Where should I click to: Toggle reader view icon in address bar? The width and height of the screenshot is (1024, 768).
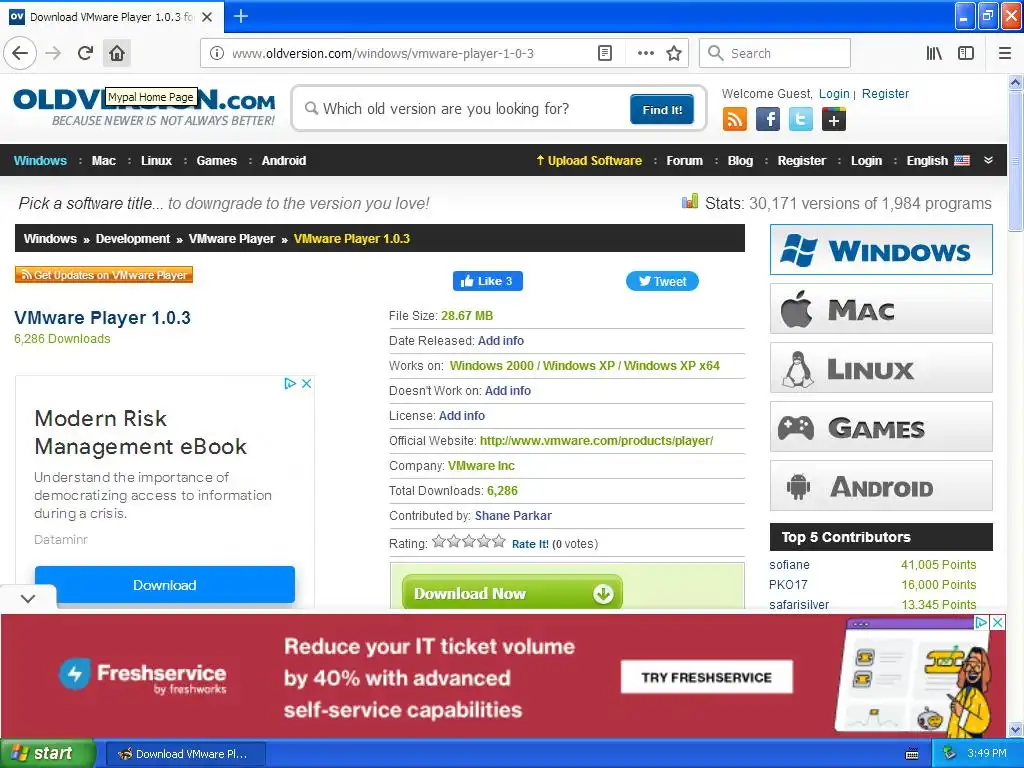pos(605,54)
